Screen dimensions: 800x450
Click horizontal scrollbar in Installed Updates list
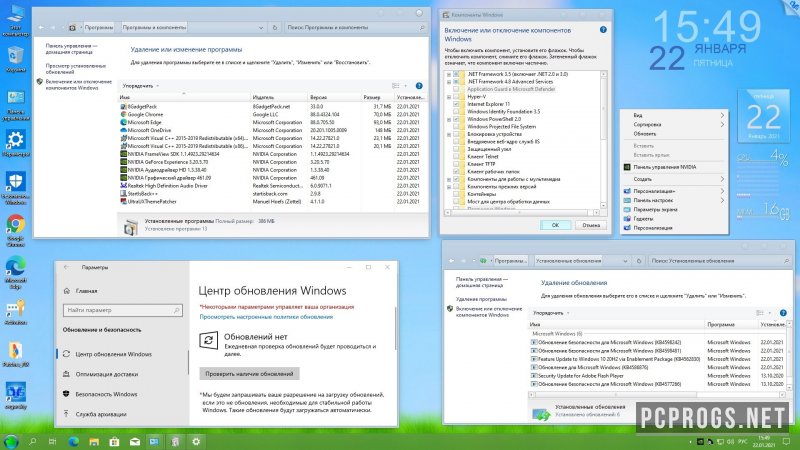(658, 394)
